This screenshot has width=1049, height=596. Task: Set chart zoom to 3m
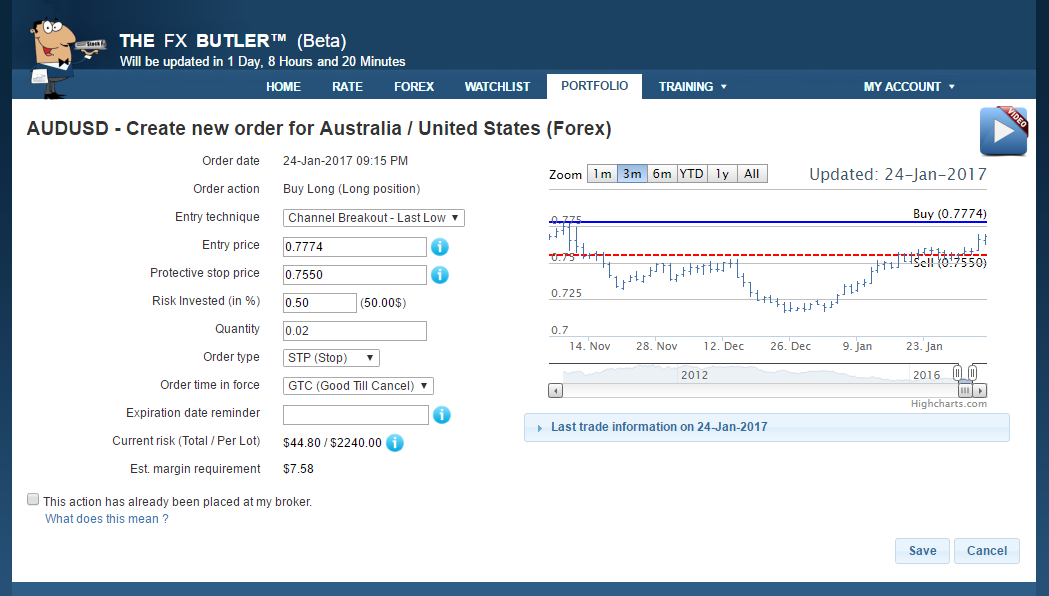click(x=632, y=174)
